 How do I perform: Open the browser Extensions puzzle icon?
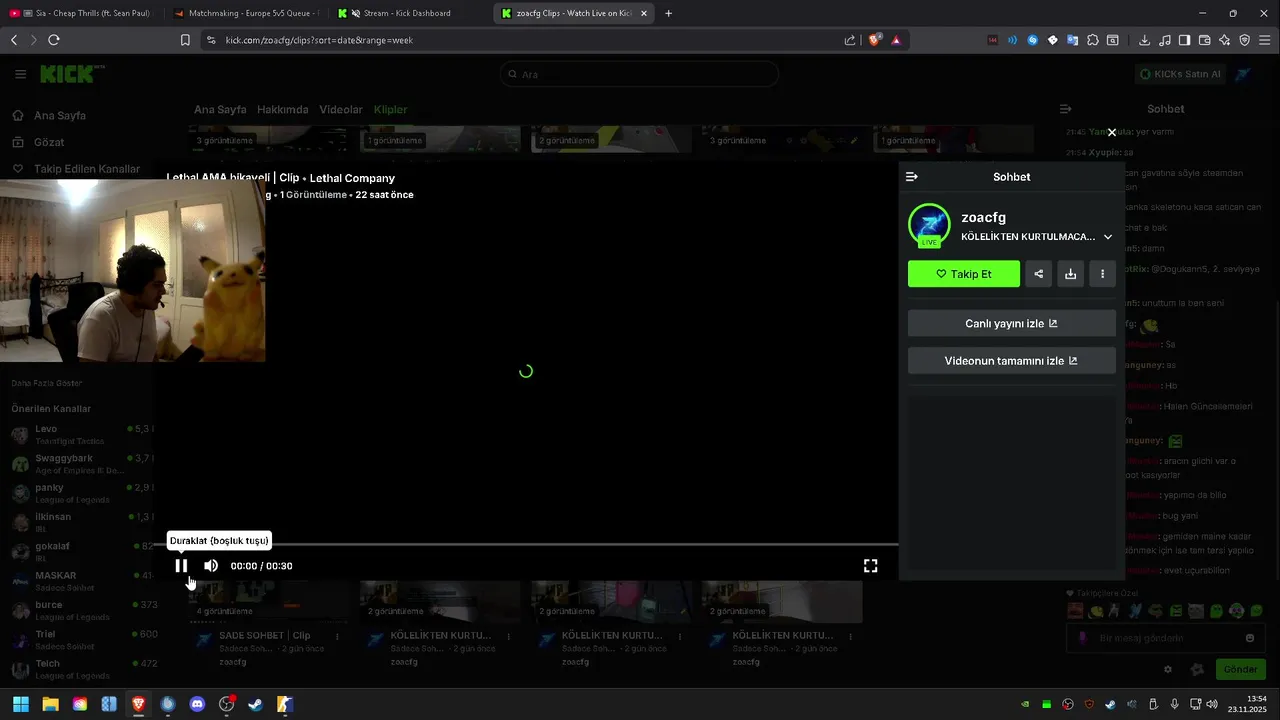1092,40
